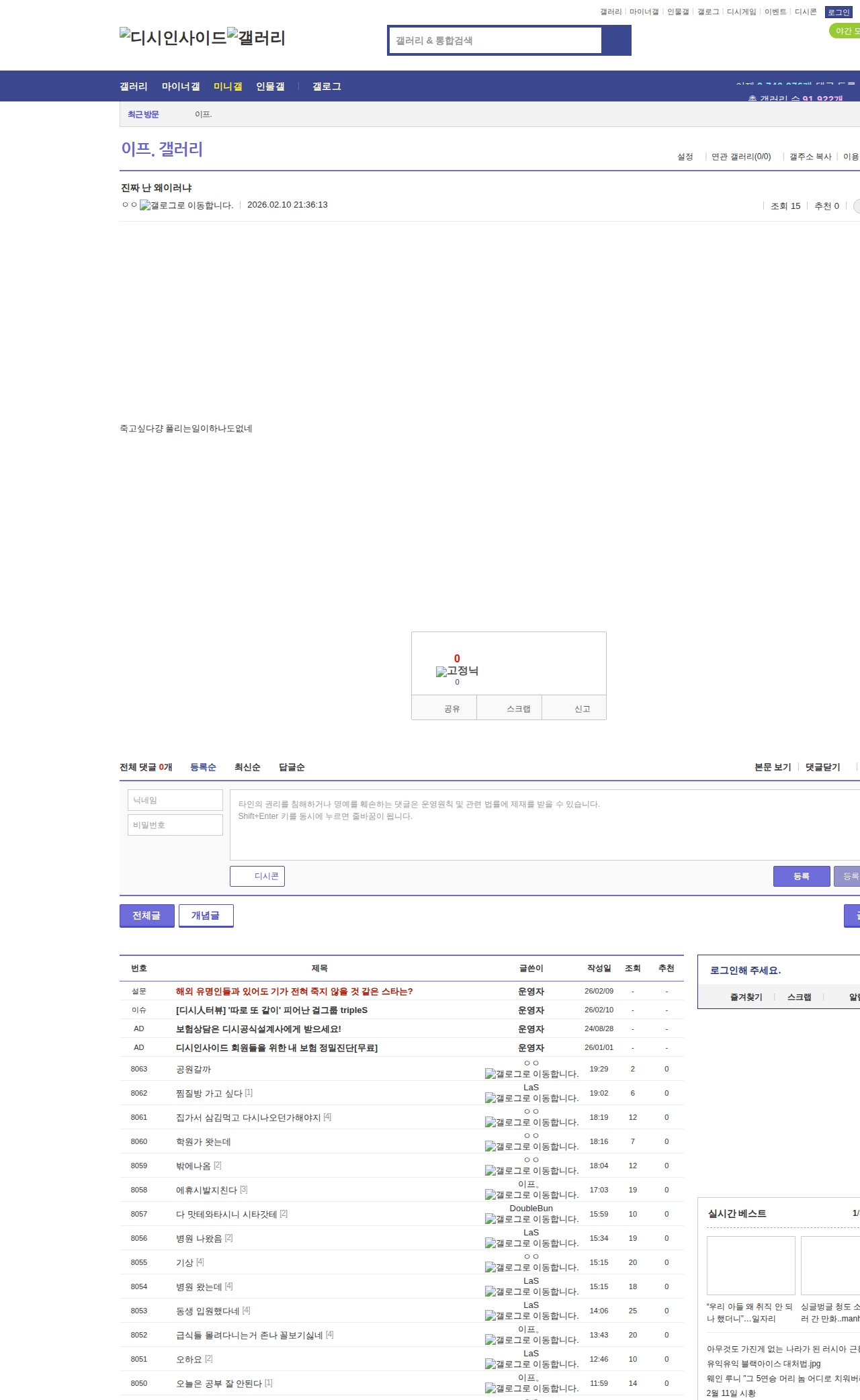Click the 이프. 갤러리 title heading
This screenshot has width=860, height=1400.
(162, 148)
